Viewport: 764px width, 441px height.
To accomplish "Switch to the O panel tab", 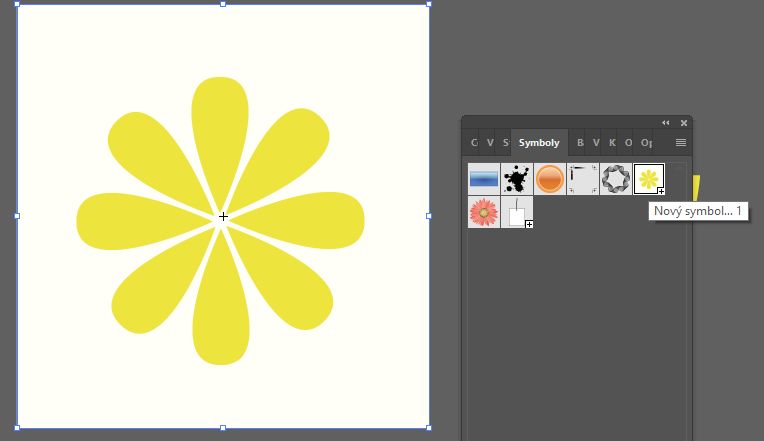I will (x=629, y=143).
